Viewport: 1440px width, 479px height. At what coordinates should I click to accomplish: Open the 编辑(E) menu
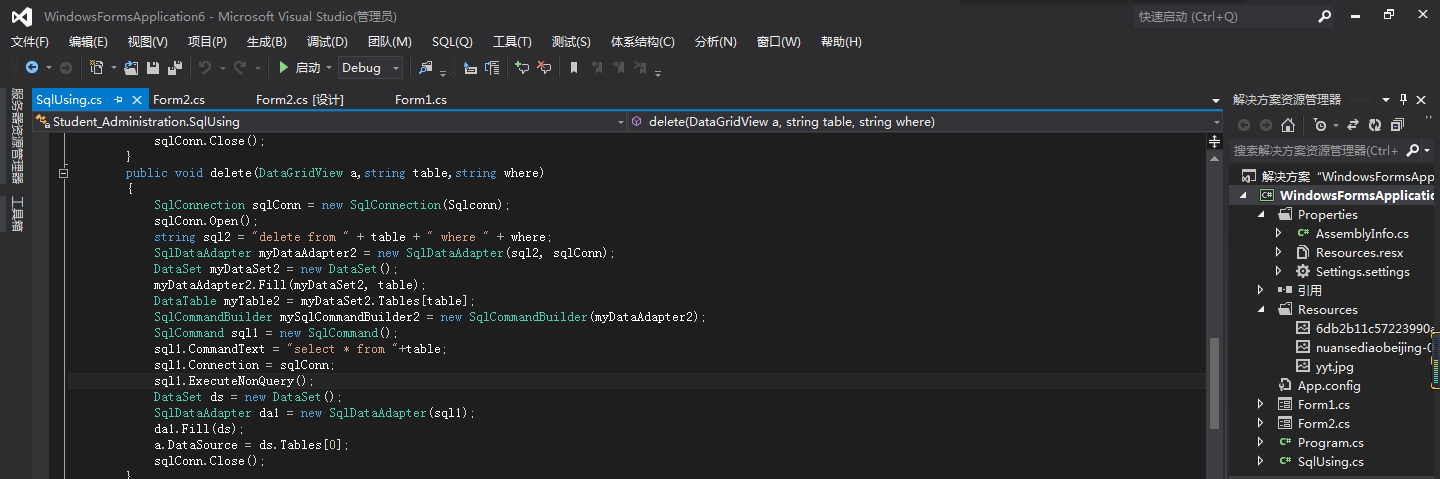point(88,41)
